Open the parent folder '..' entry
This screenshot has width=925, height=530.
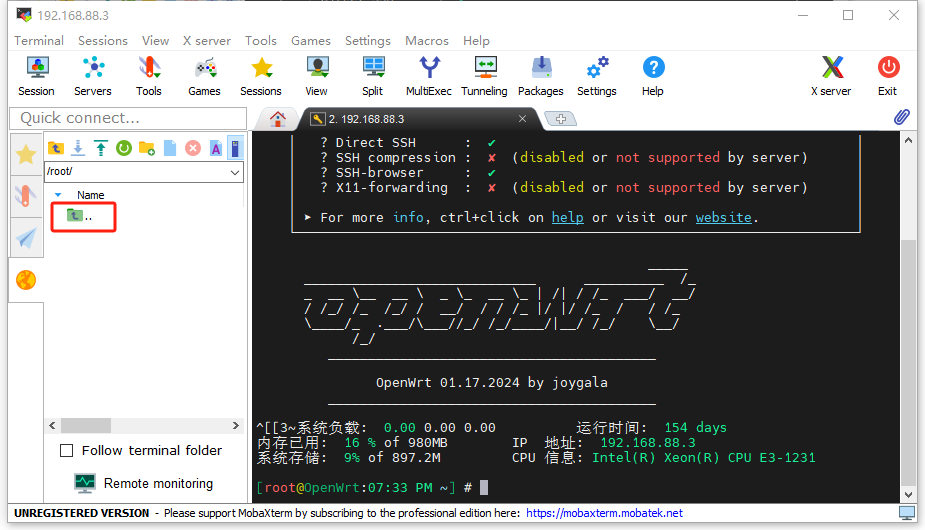coord(81,216)
